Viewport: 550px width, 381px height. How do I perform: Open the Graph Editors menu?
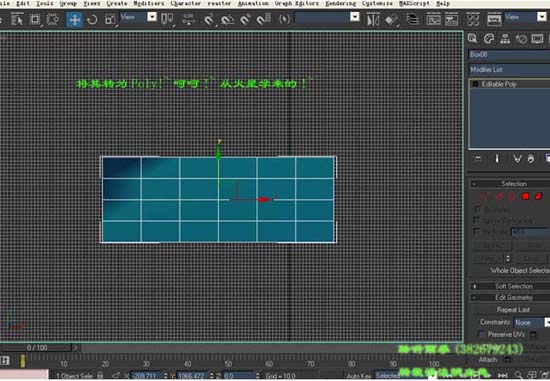click(x=297, y=4)
